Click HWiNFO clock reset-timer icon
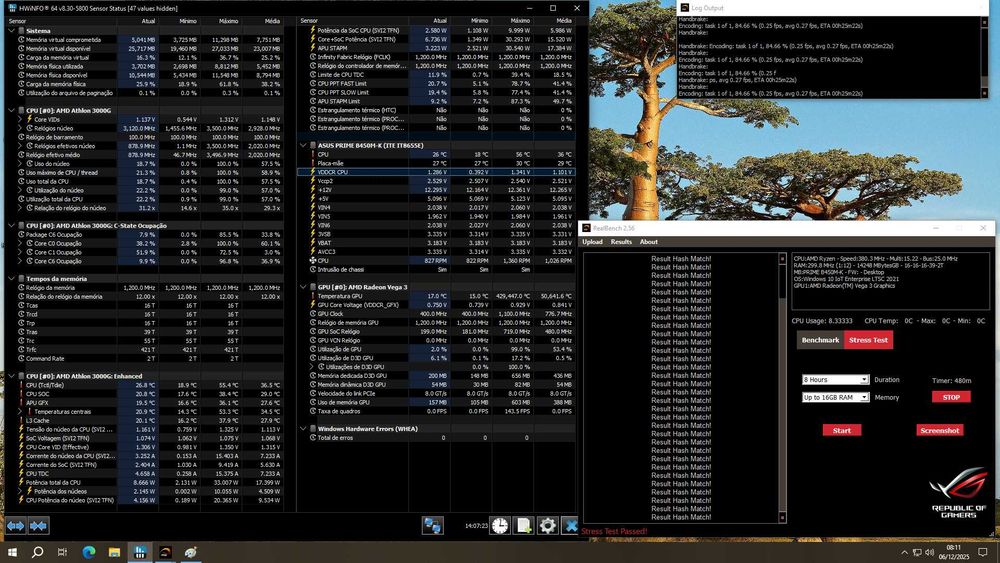This screenshot has height=563, width=1000. coord(500,525)
